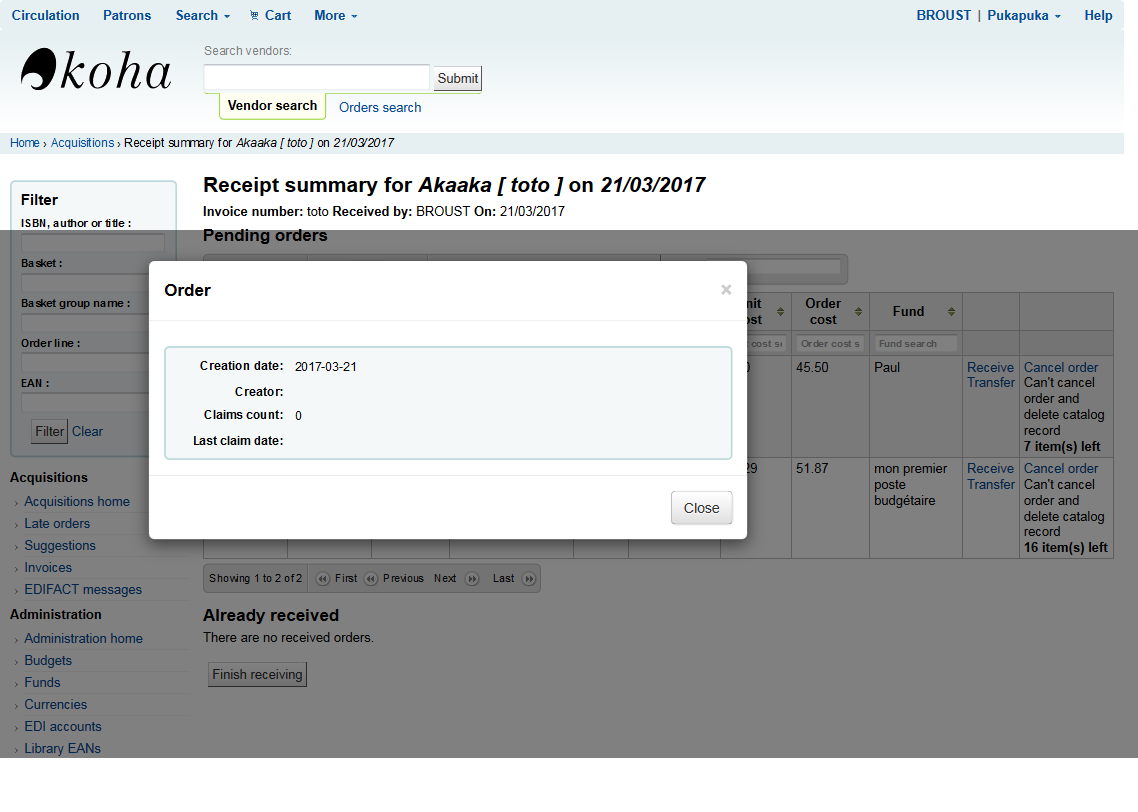The image size is (1138, 812).
Task: Sort table by Order cost column
Action: pyautogui.click(x=830, y=311)
